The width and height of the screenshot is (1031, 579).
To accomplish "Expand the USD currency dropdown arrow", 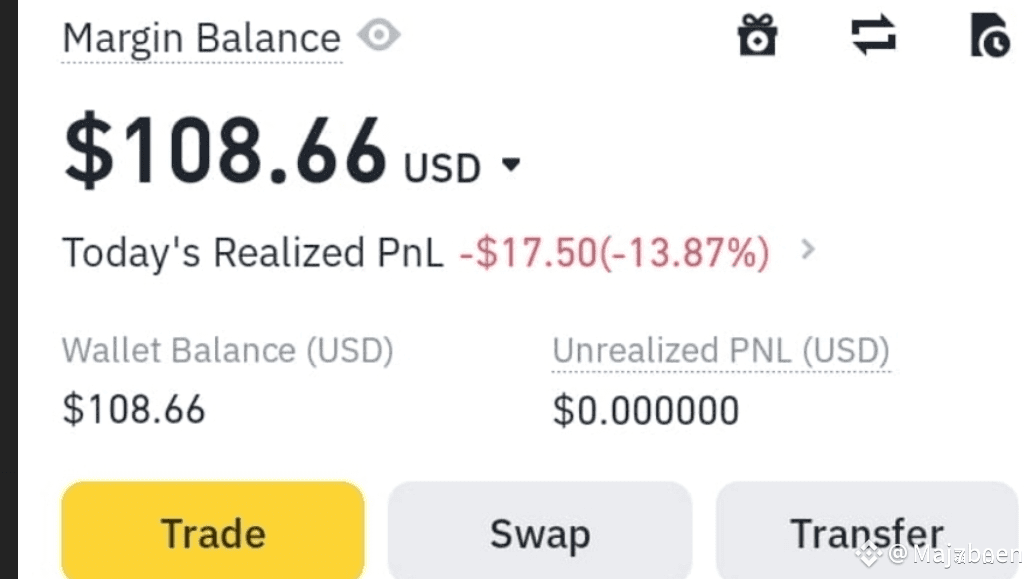I will pos(511,164).
